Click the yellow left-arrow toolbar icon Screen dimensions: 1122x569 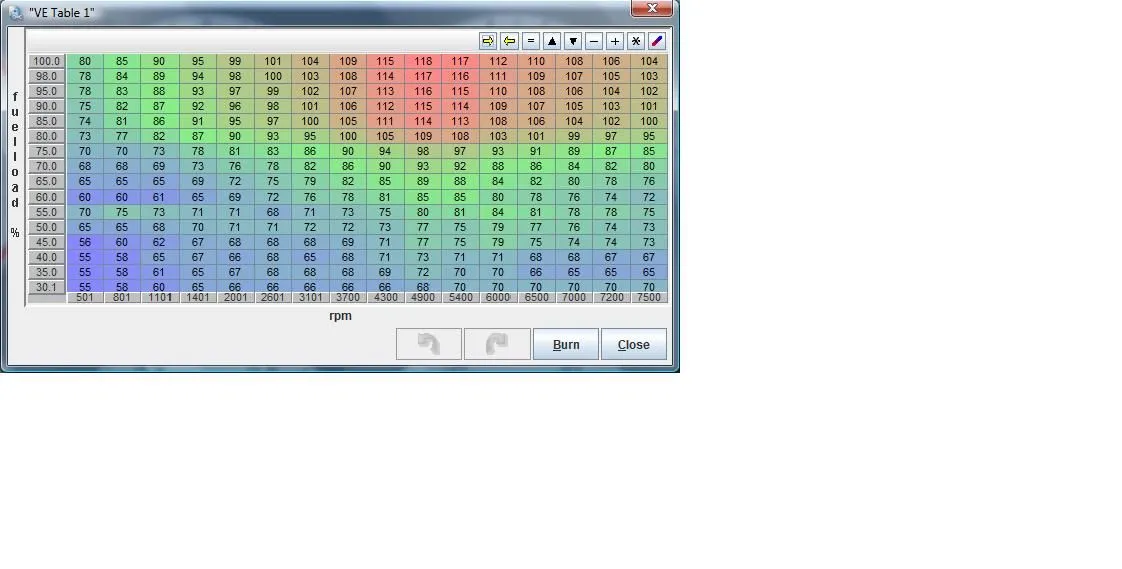click(x=509, y=41)
